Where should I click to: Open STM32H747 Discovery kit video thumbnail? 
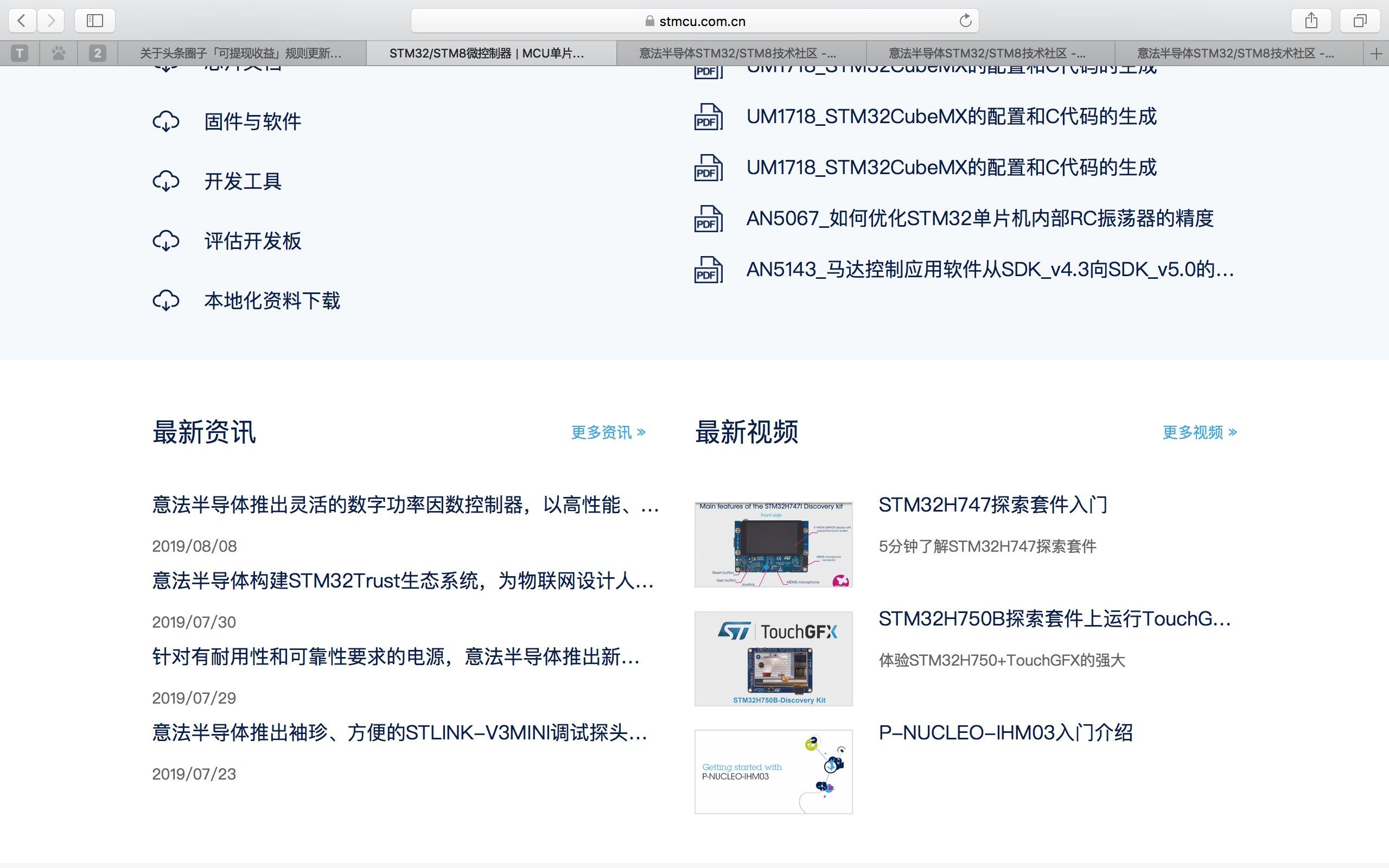(x=773, y=544)
